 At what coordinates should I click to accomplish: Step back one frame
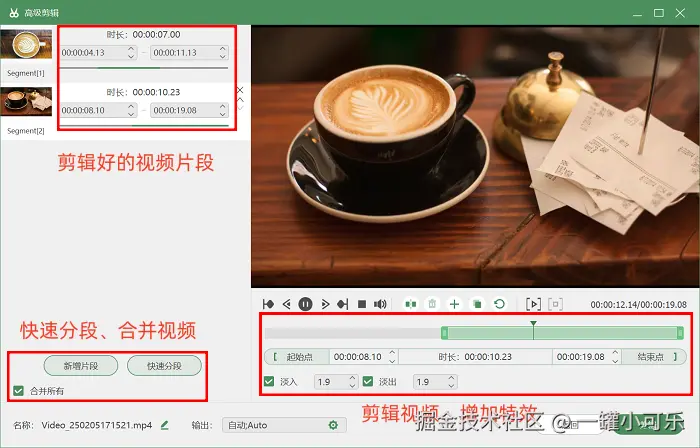287,304
